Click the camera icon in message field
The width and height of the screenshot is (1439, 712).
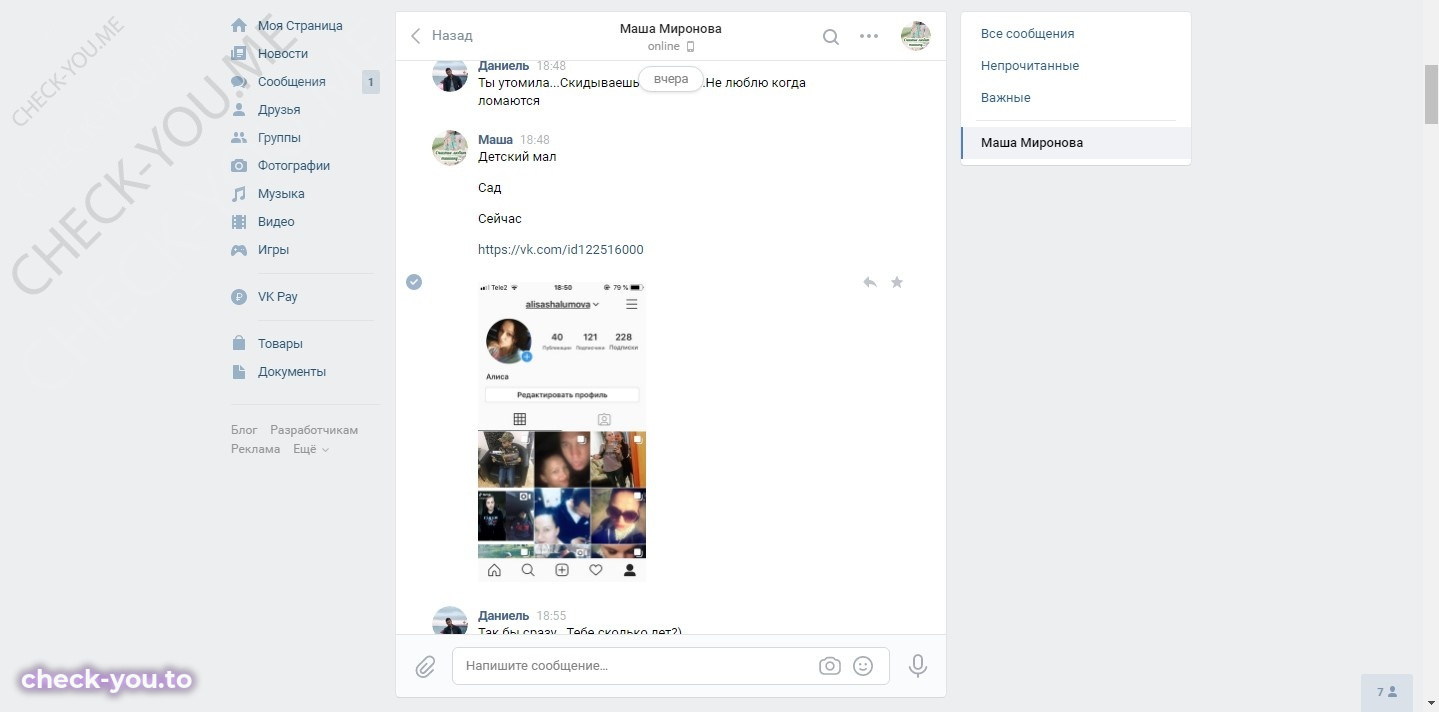coord(829,666)
